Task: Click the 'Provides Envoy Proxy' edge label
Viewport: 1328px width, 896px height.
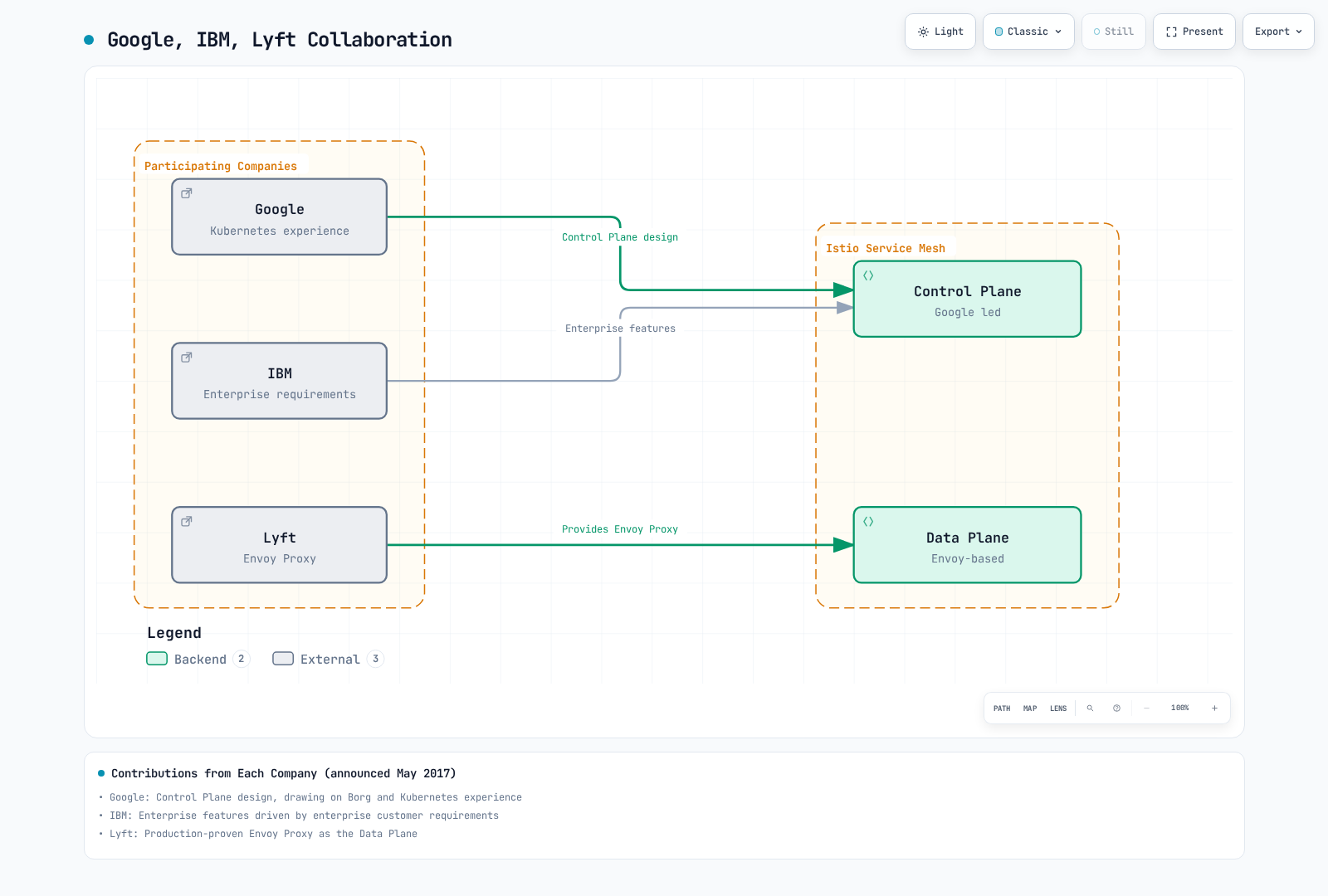Action: pyautogui.click(x=620, y=529)
